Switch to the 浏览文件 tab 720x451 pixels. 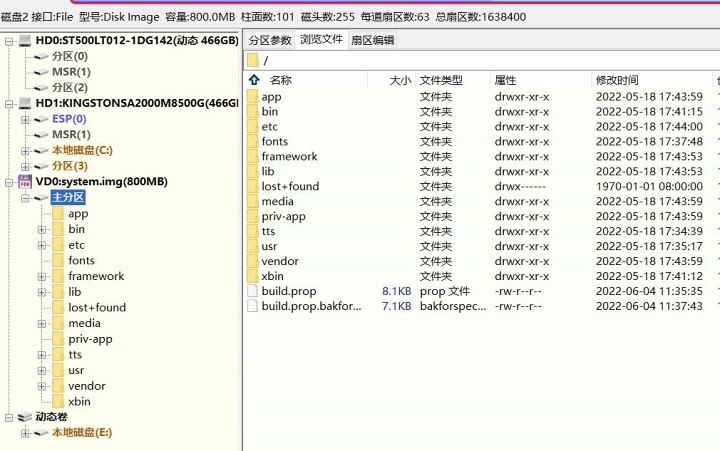321,39
